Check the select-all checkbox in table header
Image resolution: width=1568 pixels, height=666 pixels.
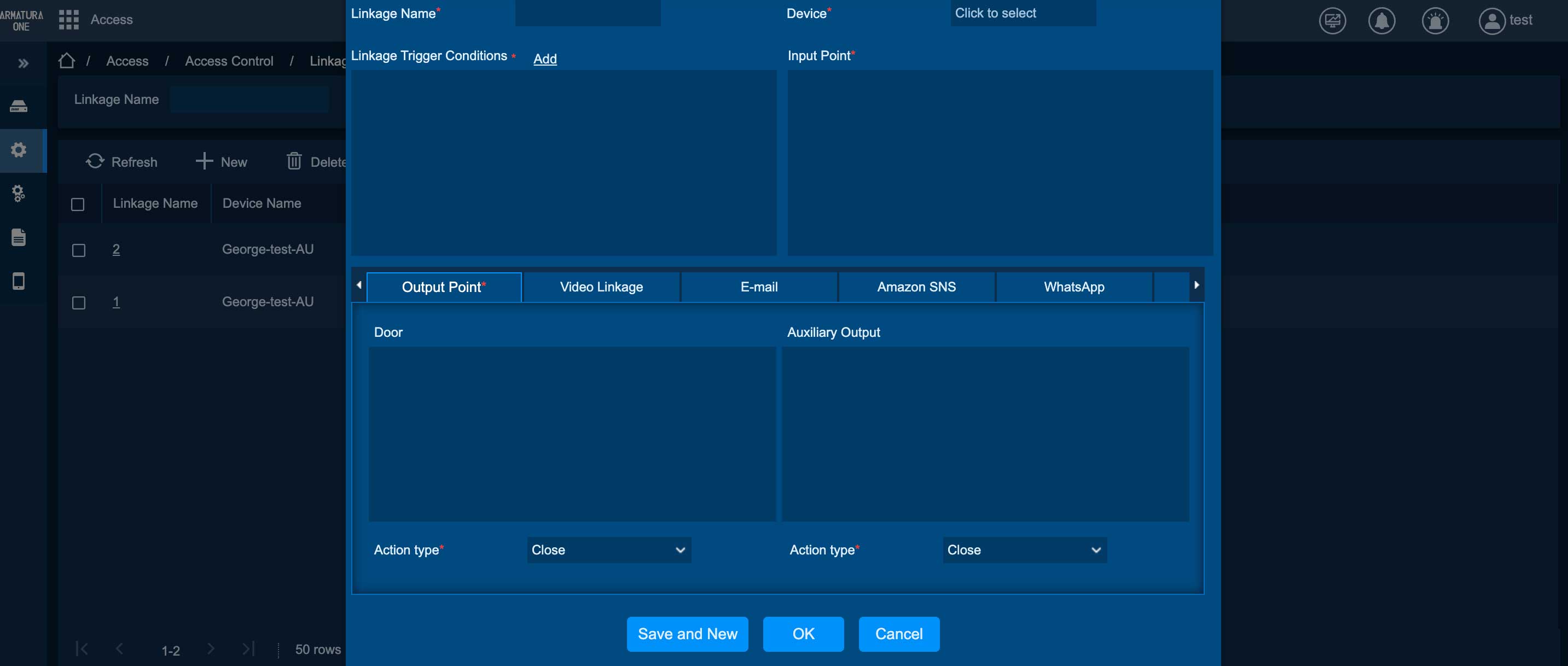[x=78, y=205]
